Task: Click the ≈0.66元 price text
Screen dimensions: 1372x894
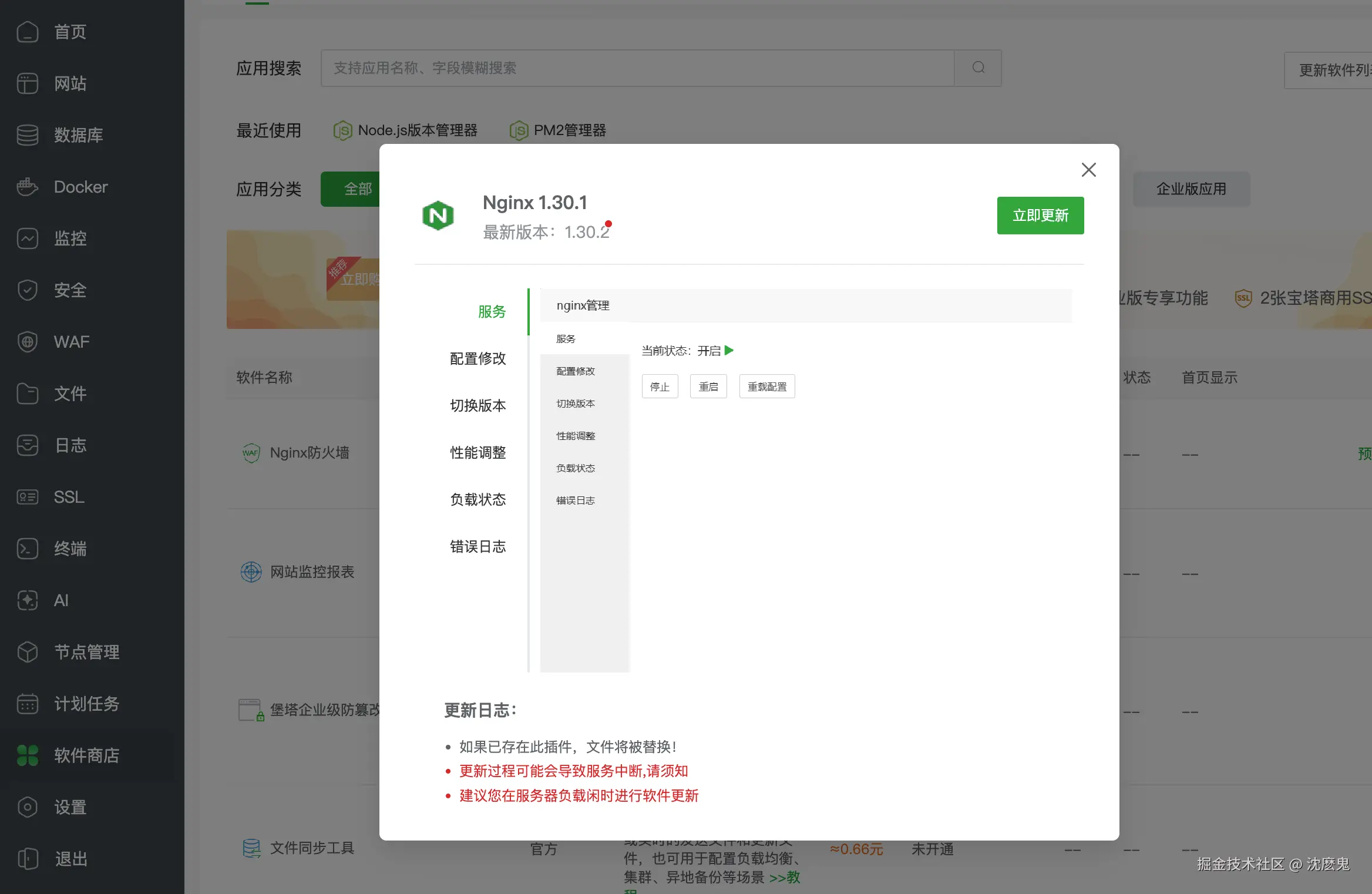Action: (x=856, y=849)
